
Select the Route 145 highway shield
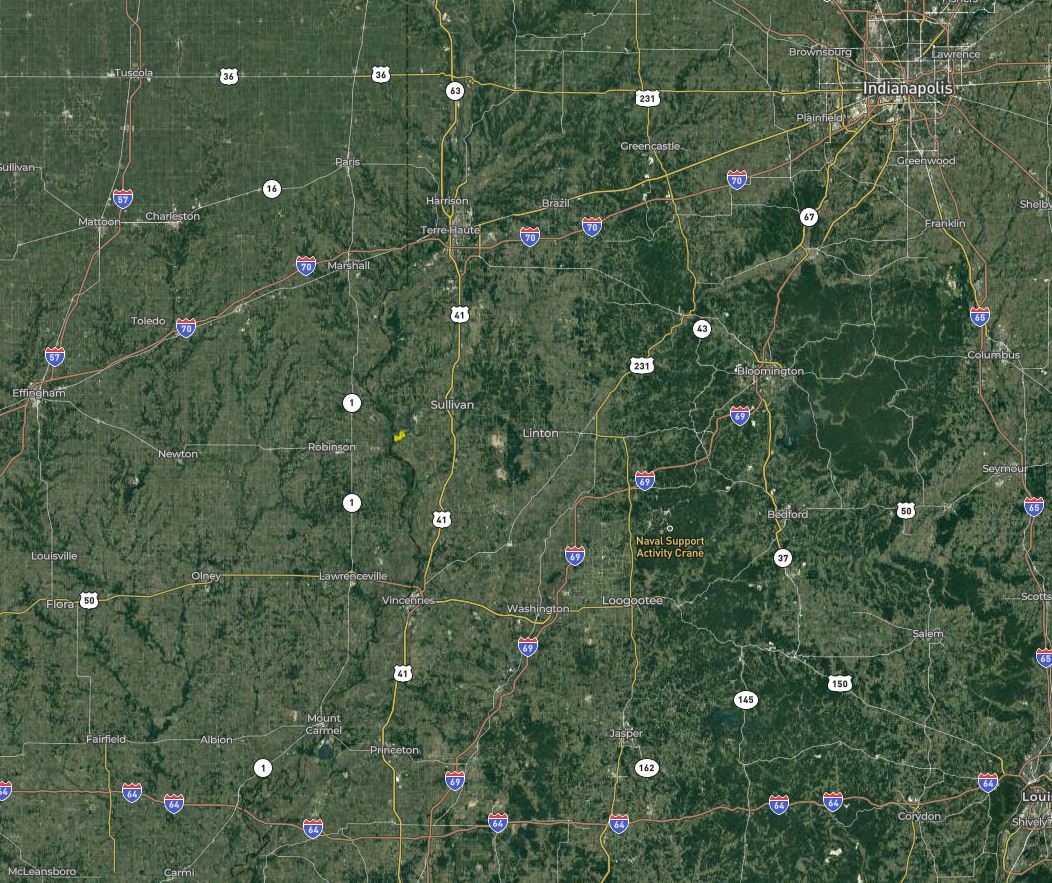pyautogui.click(x=745, y=700)
